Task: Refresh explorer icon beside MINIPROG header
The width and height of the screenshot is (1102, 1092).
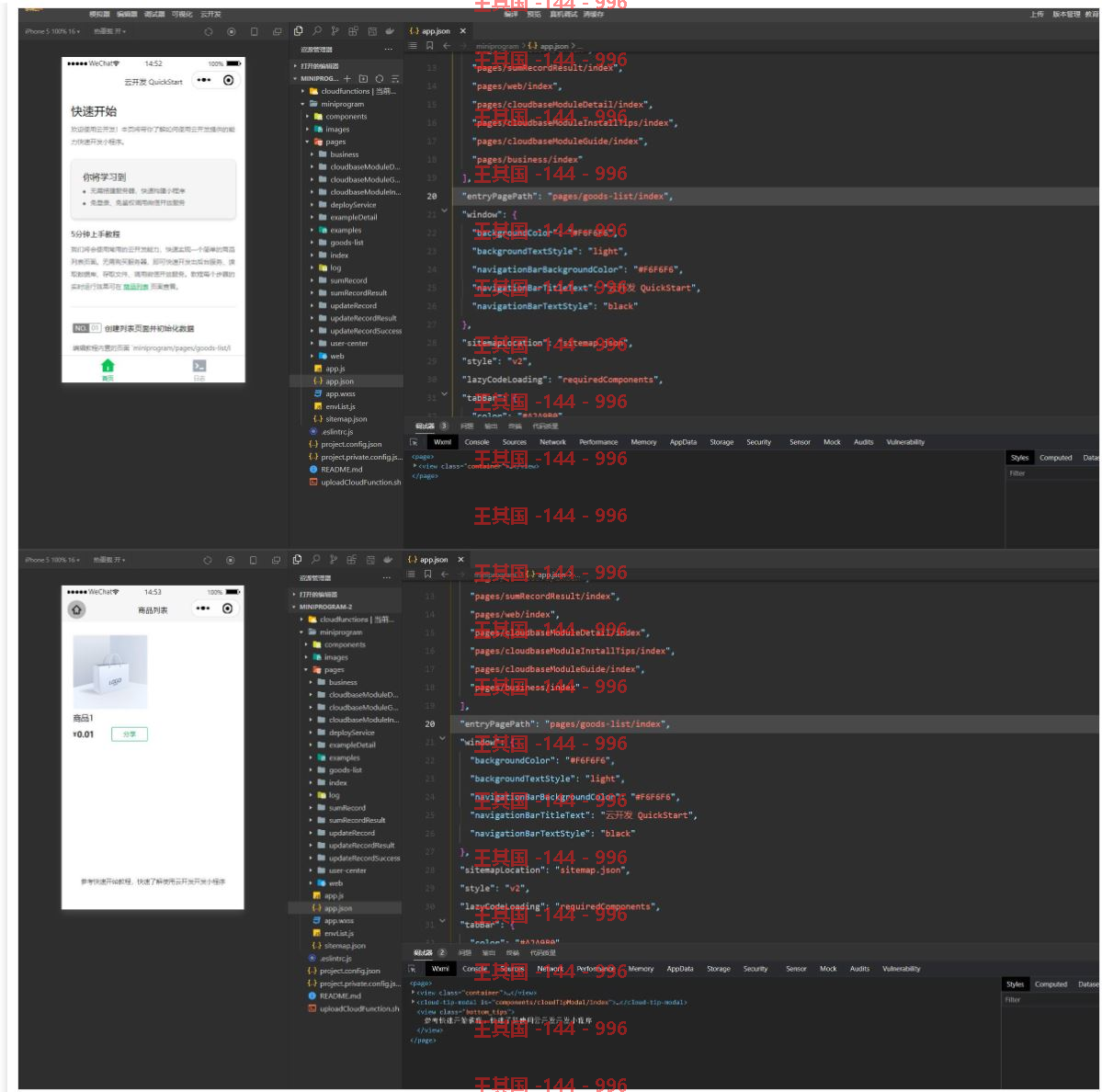Action: coord(380,79)
